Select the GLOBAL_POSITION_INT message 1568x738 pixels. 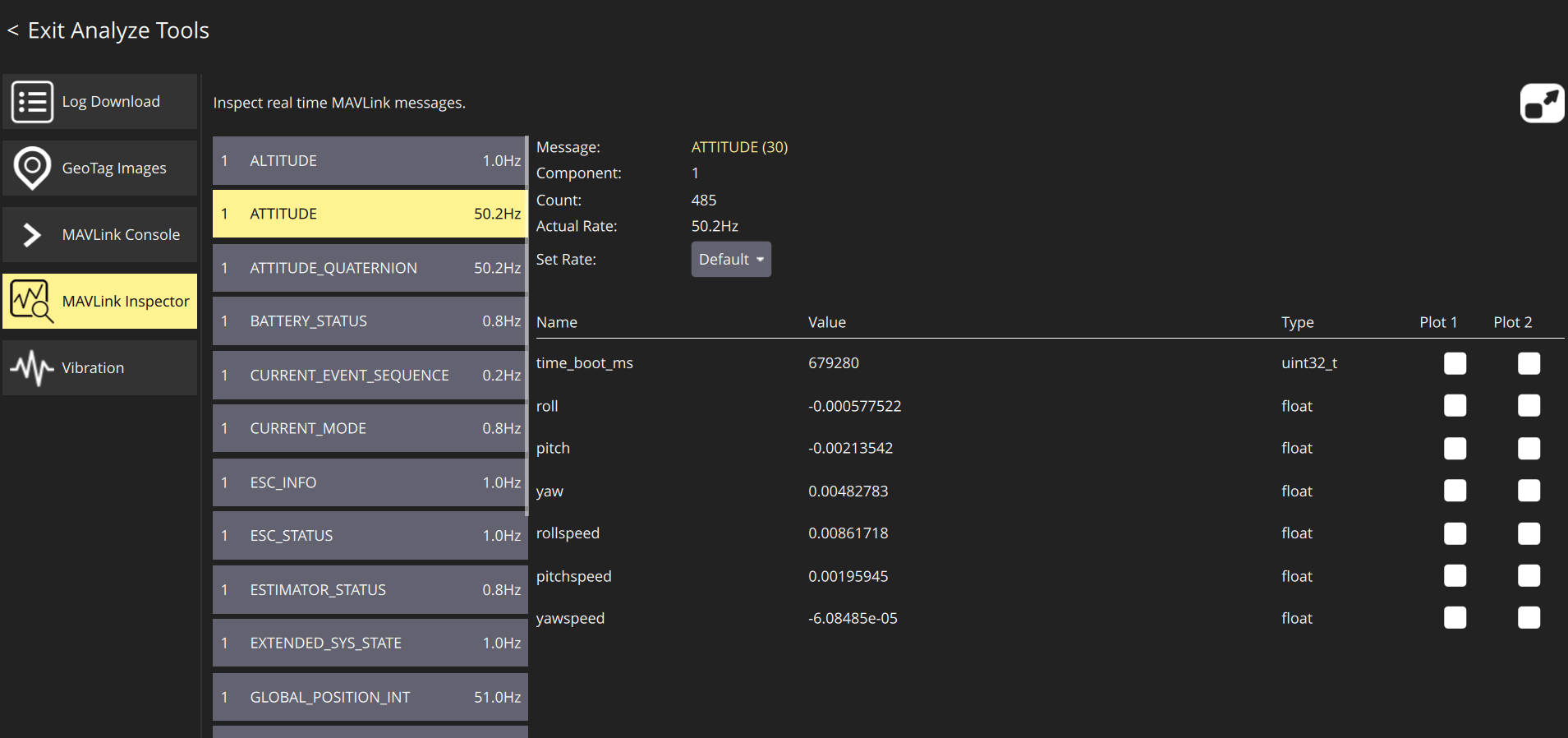click(x=370, y=697)
